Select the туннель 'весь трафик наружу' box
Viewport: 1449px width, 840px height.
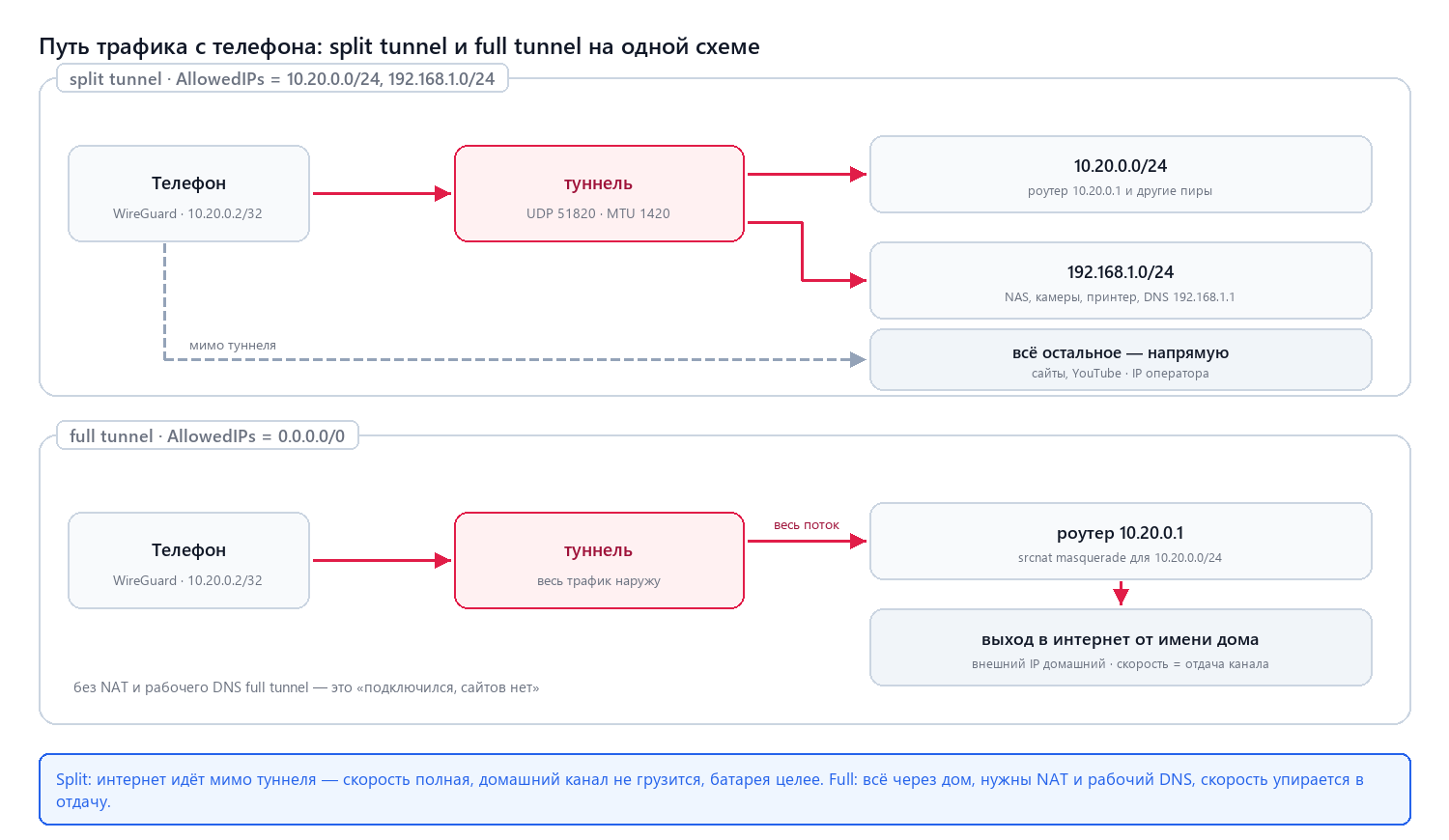point(599,560)
